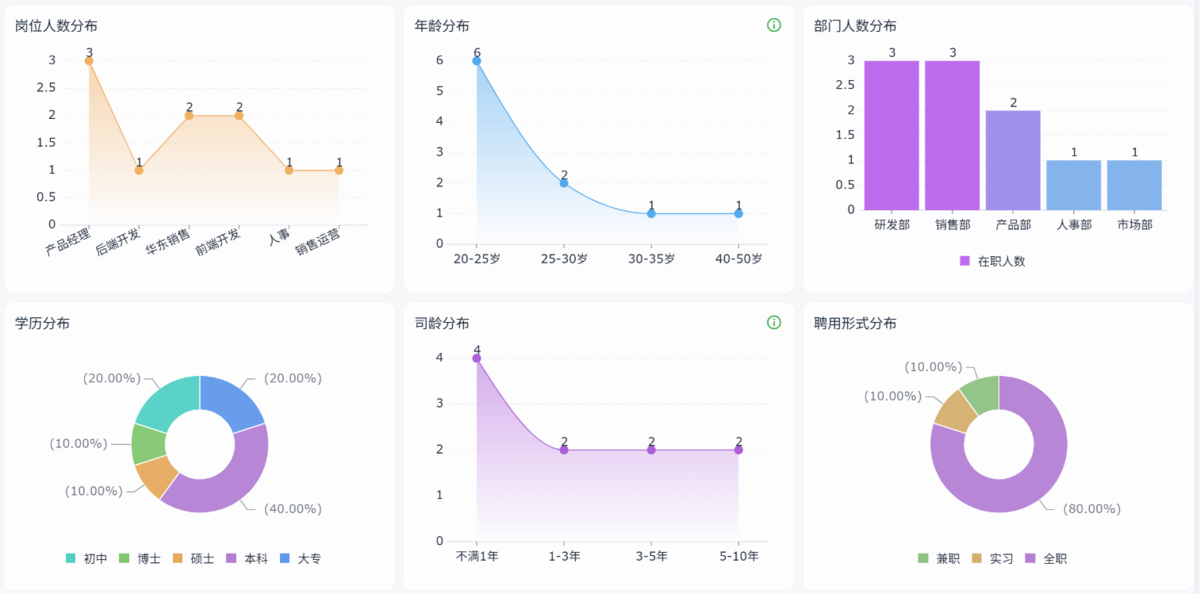Click the info icon on 司龄分布 card
Viewport: 1200px width, 594px height.
pos(773,322)
